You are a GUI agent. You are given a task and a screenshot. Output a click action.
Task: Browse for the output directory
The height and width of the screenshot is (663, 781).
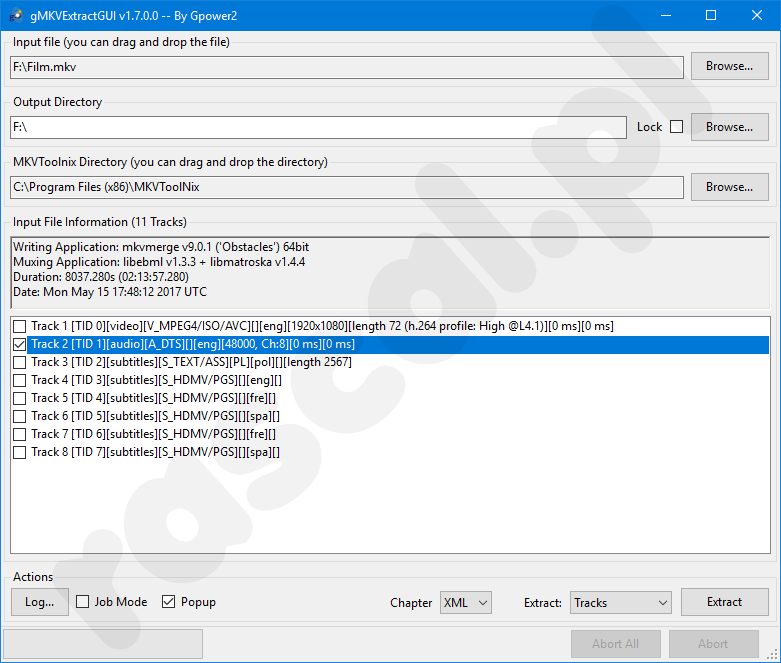pyautogui.click(x=729, y=127)
